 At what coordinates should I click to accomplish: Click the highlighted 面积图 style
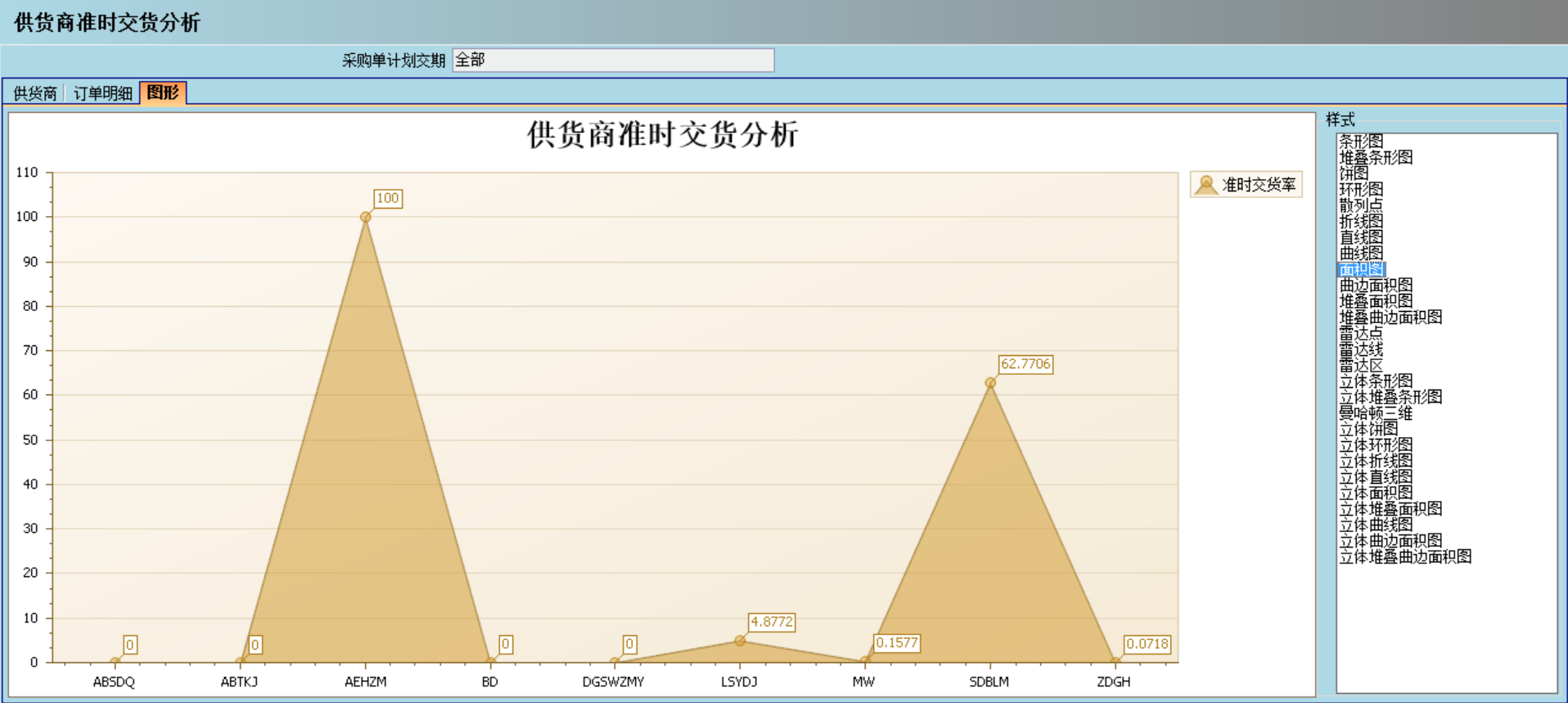click(1361, 269)
